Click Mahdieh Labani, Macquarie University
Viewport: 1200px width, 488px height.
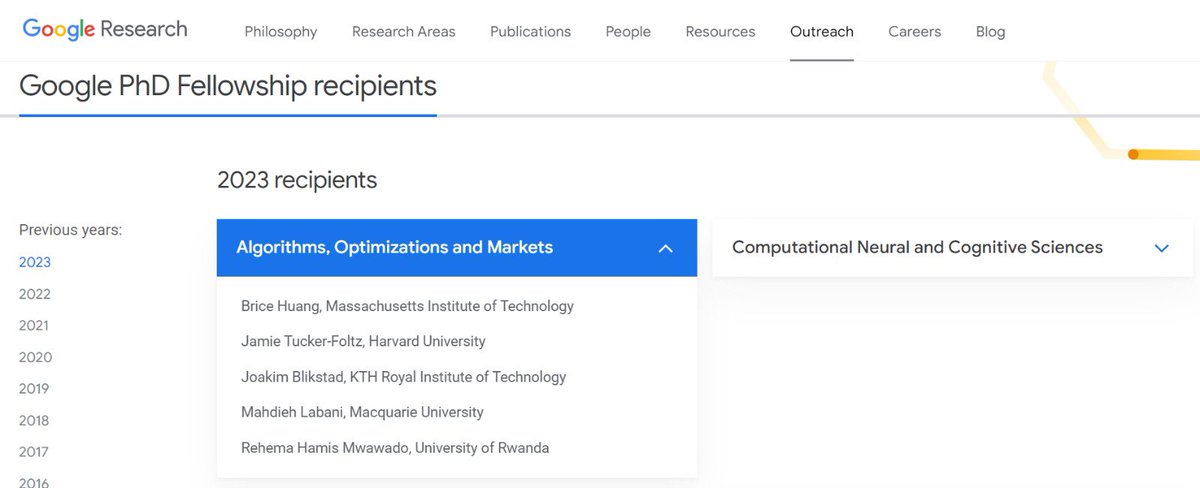pyautogui.click(x=362, y=412)
